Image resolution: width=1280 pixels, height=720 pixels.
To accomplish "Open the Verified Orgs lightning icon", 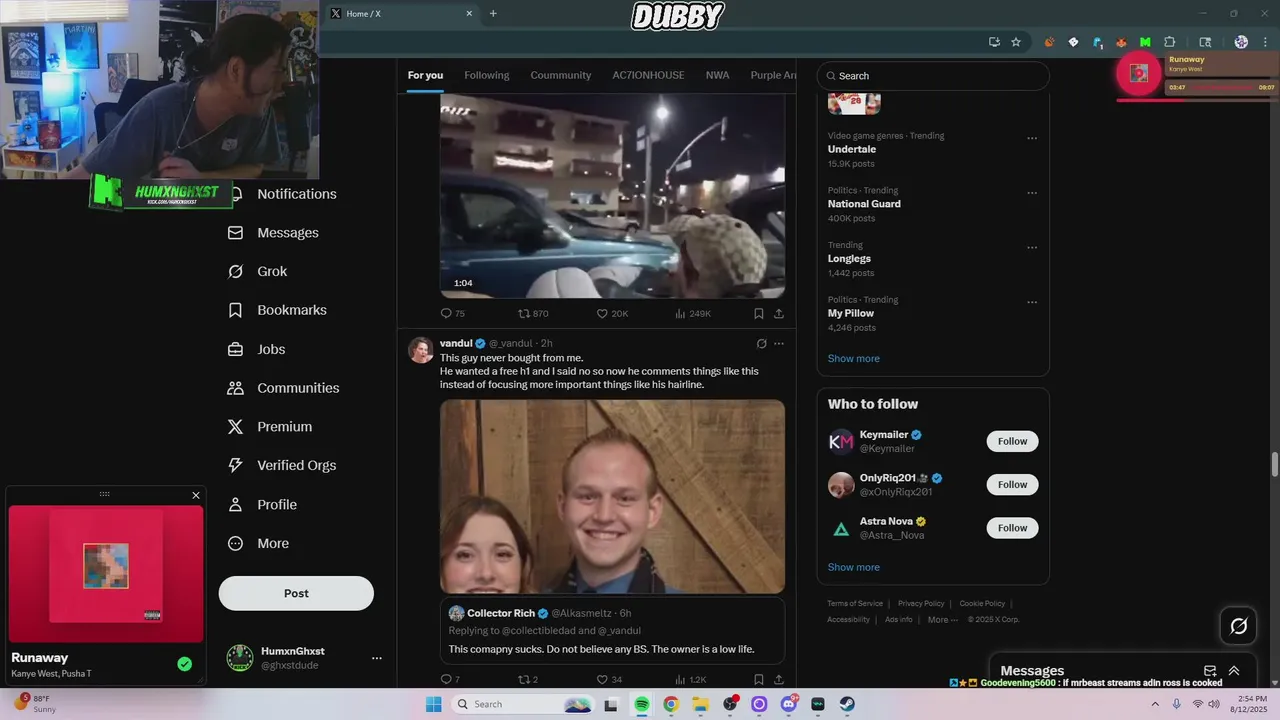I will tap(235, 465).
